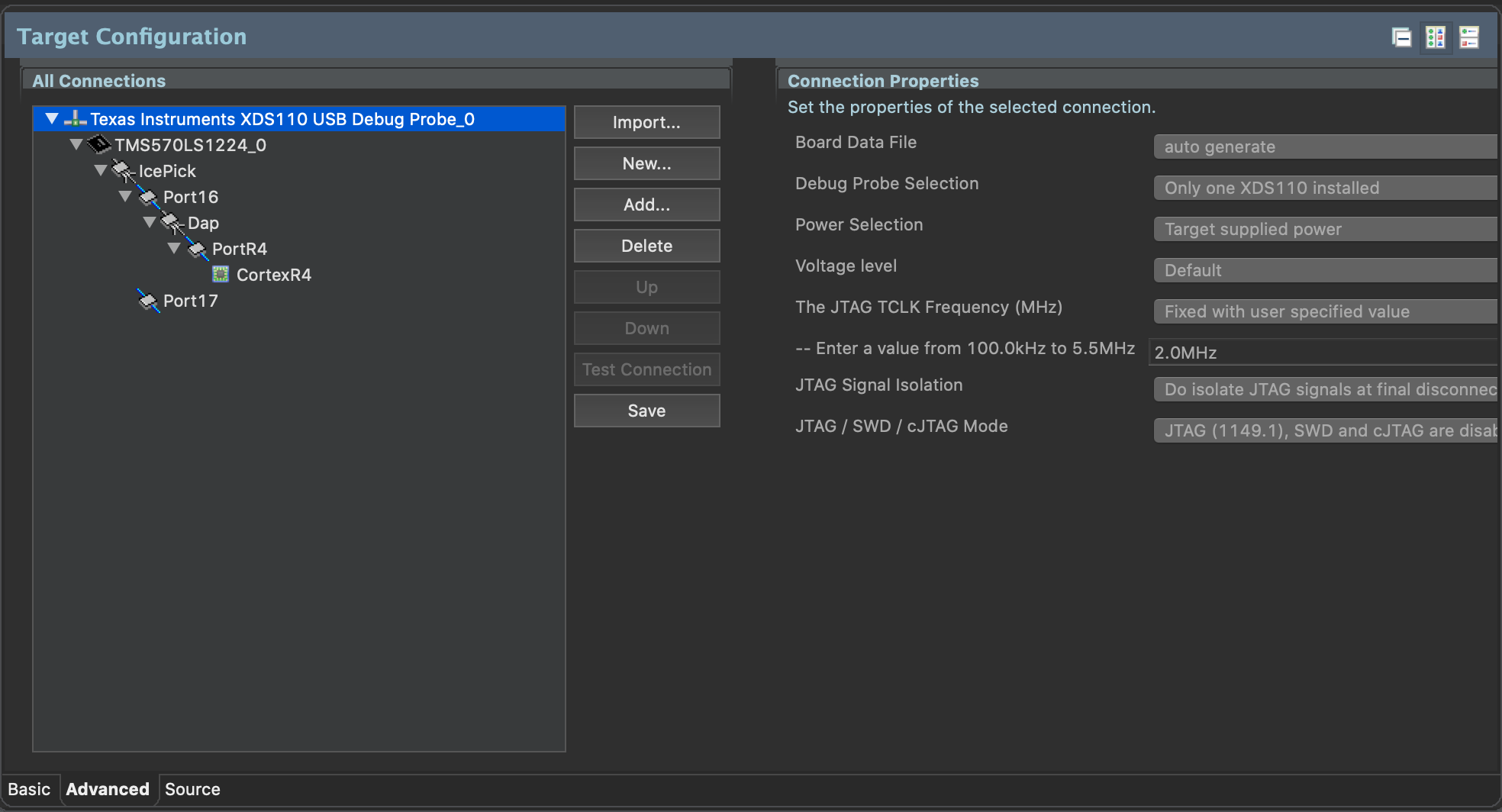Collapse the Texas Instruments XDS110 probe node

click(x=52, y=119)
